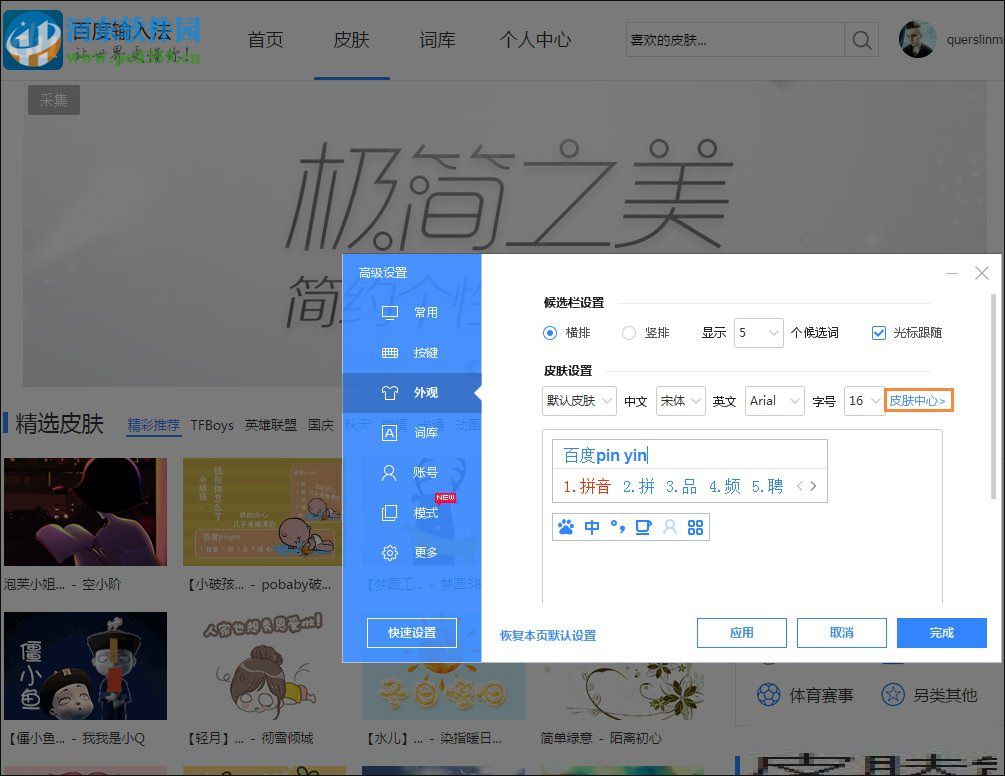Uncheck the 光标跟随 cursor follow checkbox

tap(878, 333)
